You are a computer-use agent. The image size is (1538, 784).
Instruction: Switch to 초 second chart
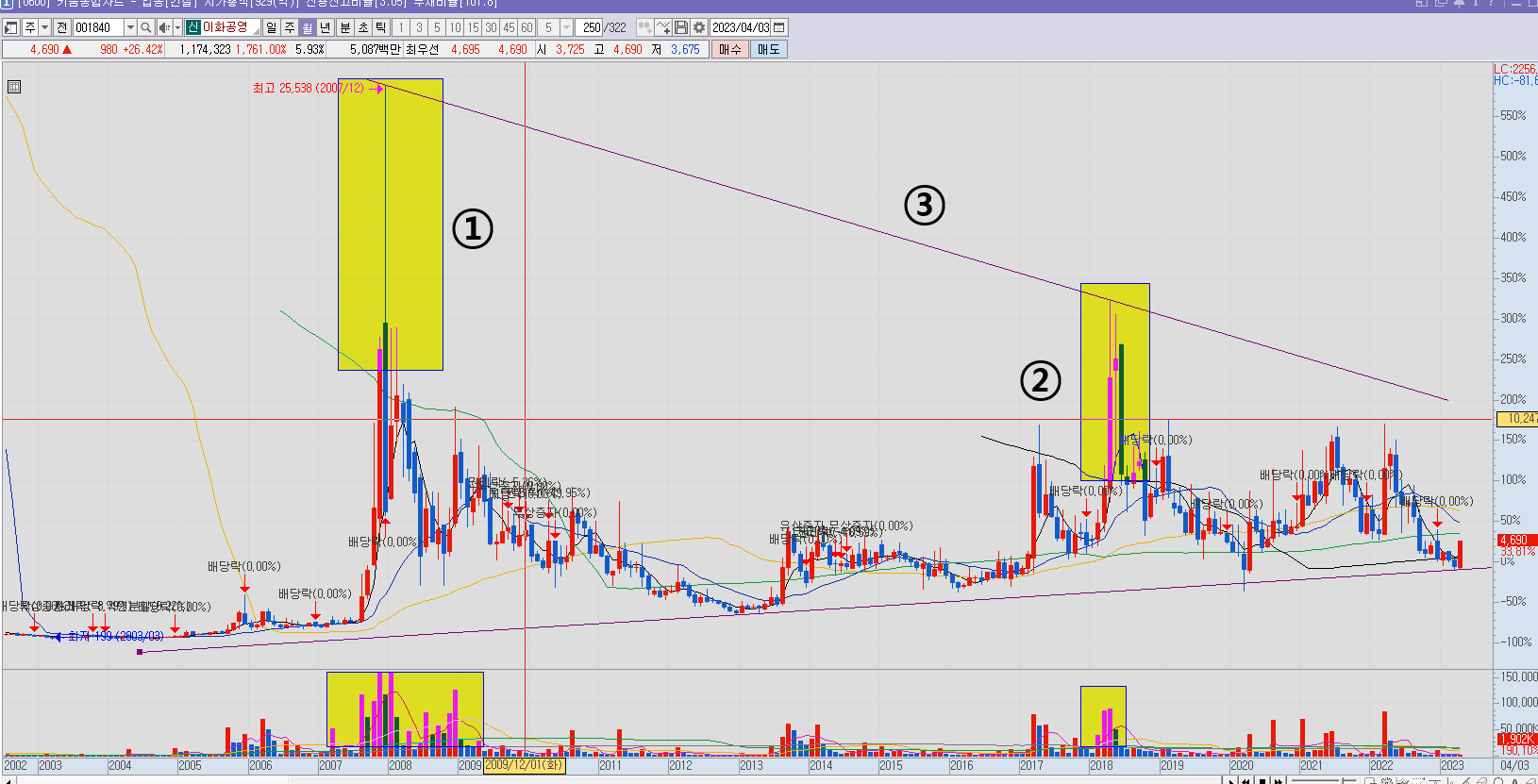tap(363, 27)
